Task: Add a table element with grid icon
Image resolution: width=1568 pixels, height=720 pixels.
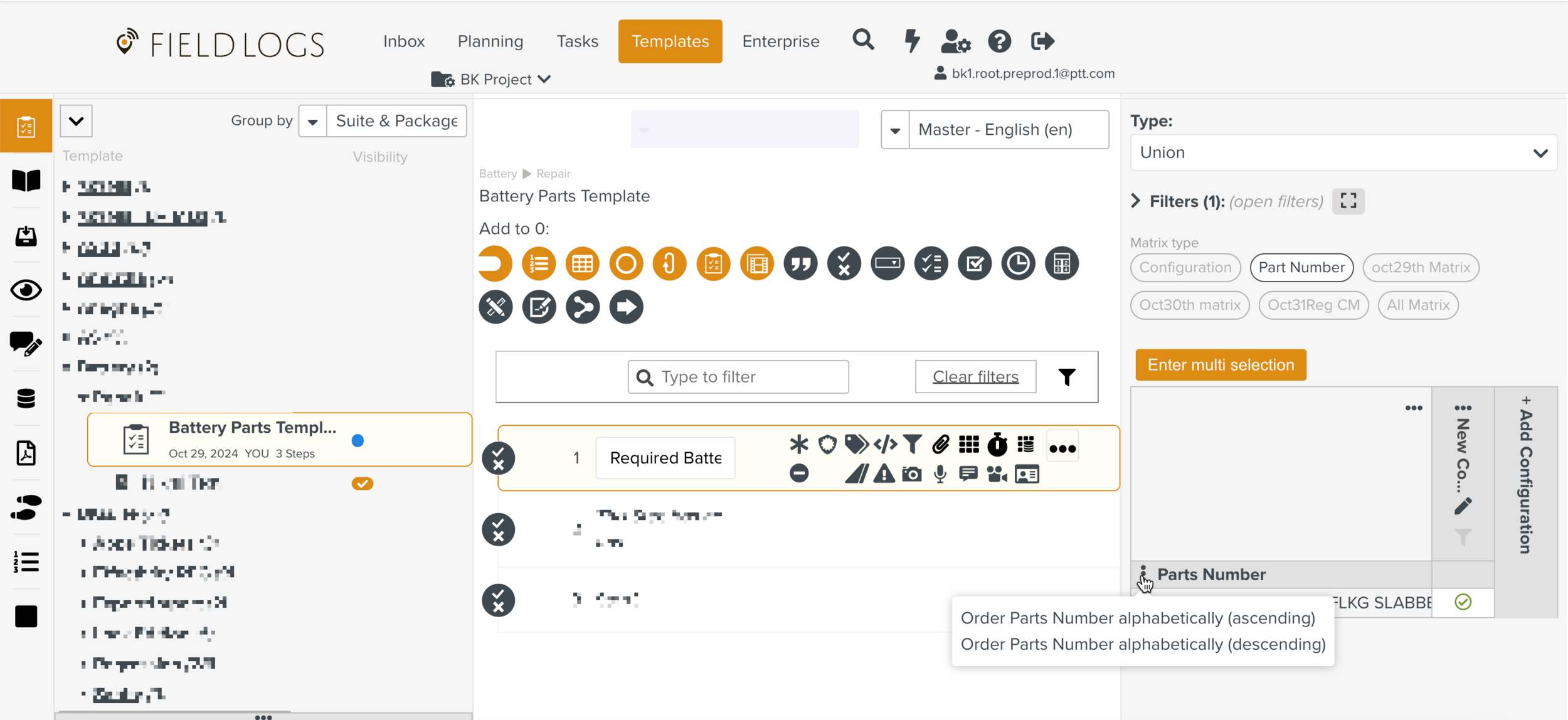Action: pyautogui.click(x=582, y=263)
